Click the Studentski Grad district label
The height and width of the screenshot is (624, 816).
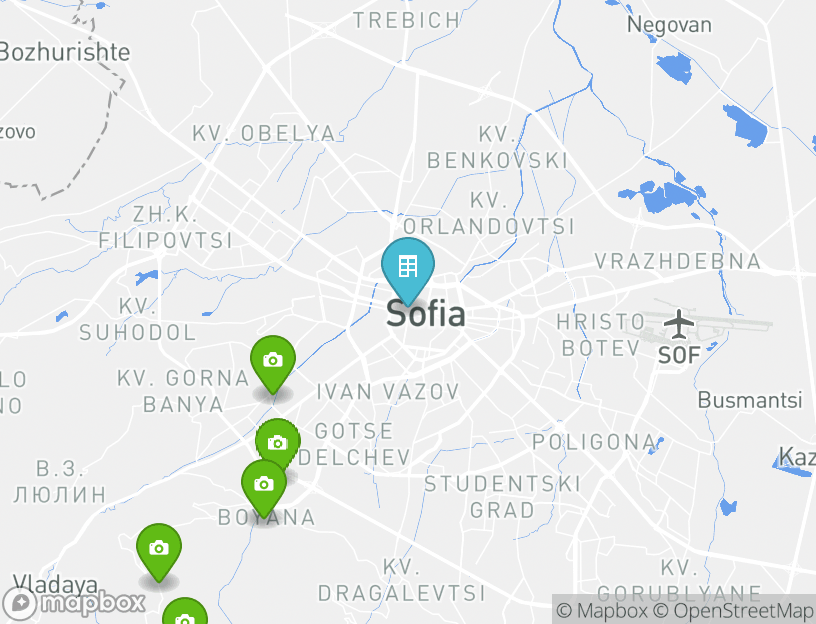[x=502, y=497]
